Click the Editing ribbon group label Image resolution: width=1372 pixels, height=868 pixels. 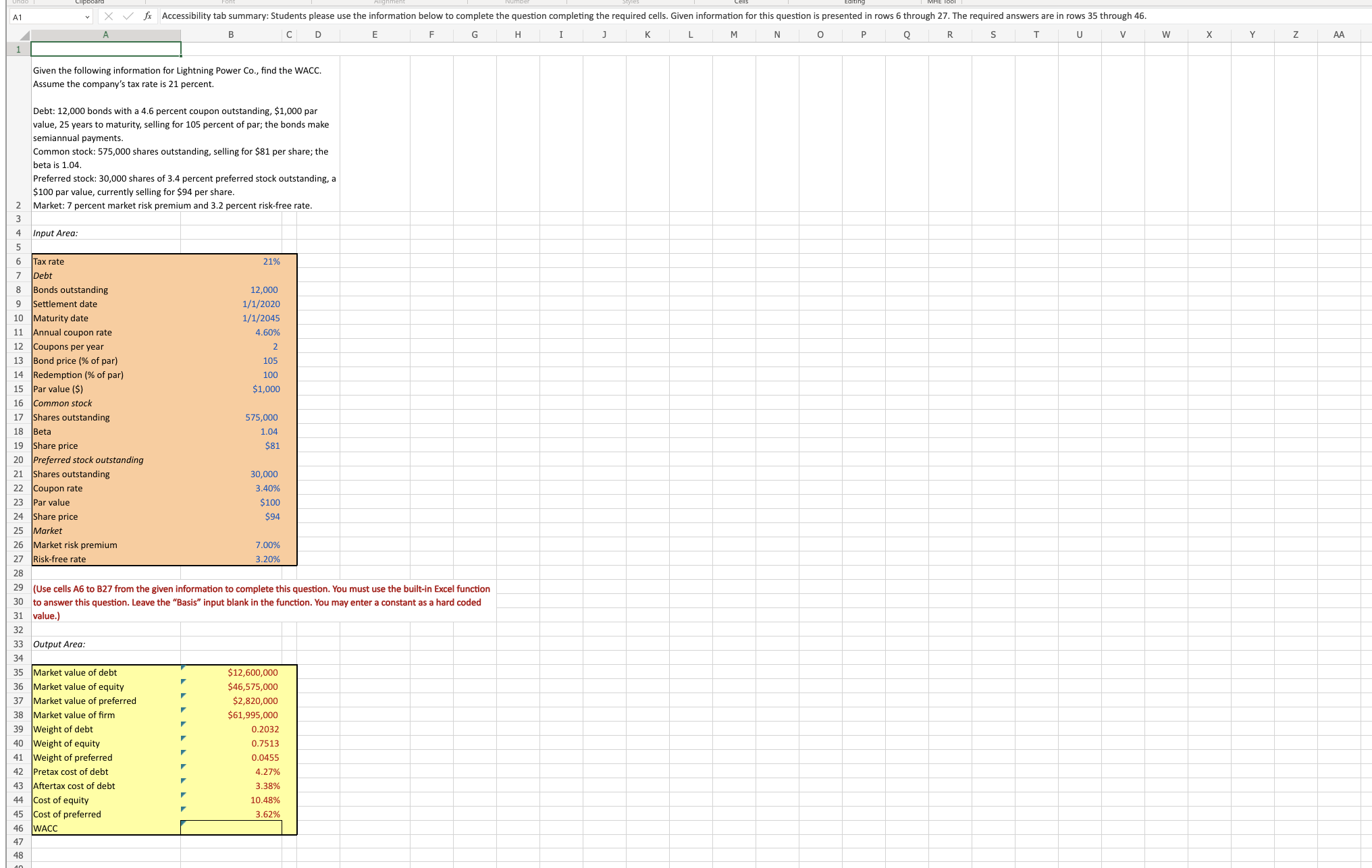853,2
